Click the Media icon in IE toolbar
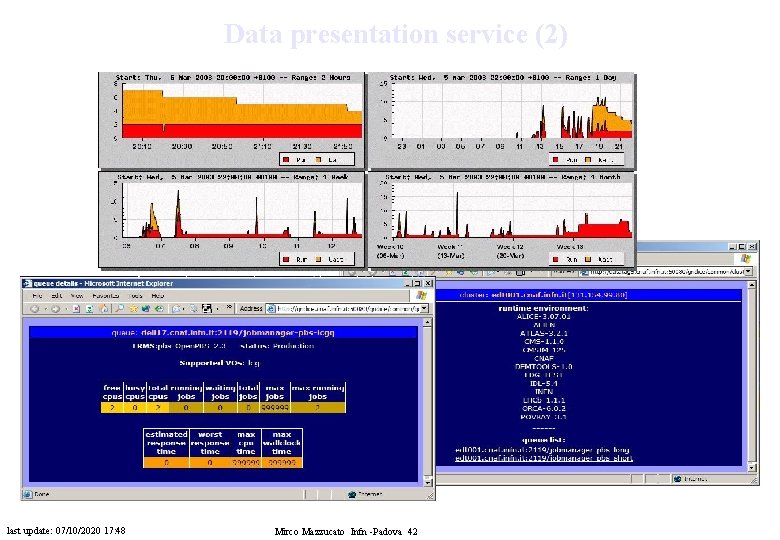This screenshot has width=780, height=540. tap(146, 309)
